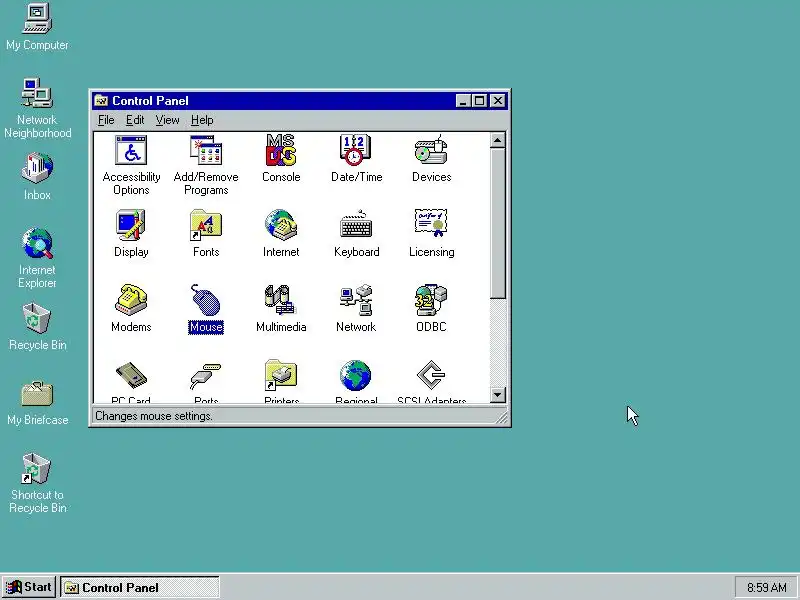Click the scrollbar down arrow

pyautogui.click(x=497, y=394)
